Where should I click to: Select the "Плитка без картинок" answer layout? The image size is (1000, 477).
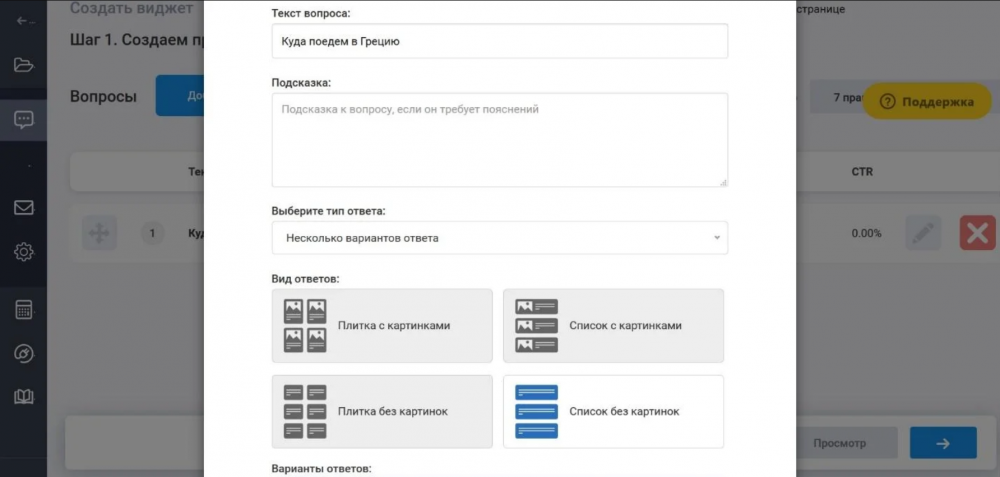(382, 411)
